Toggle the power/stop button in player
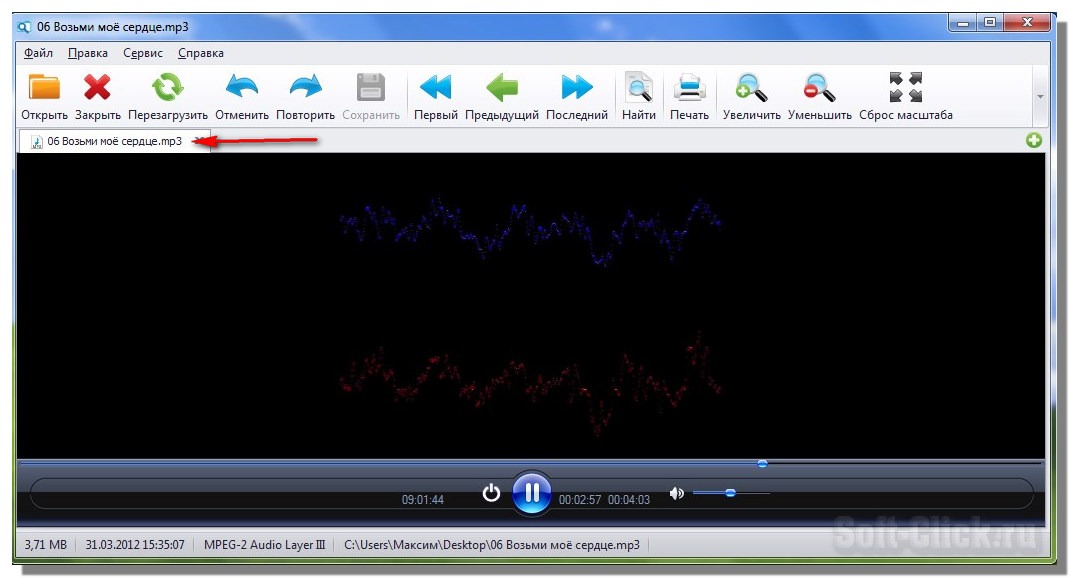This screenshot has width=1070, height=578. point(491,492)
